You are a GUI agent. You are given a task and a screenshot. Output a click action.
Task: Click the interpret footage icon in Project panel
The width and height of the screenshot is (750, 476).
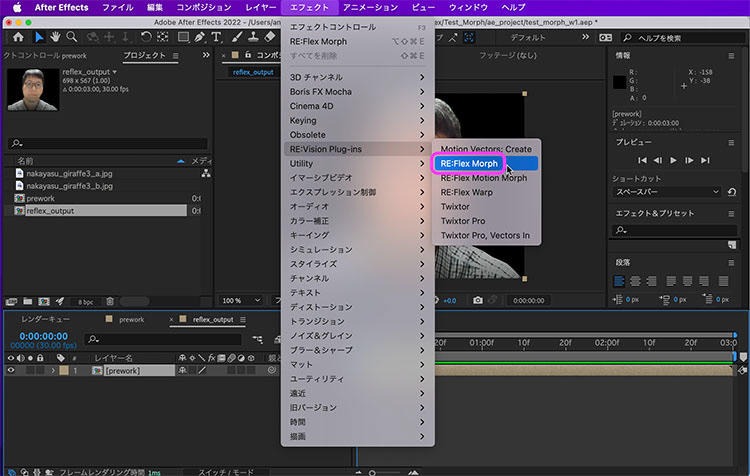point(11,301)
